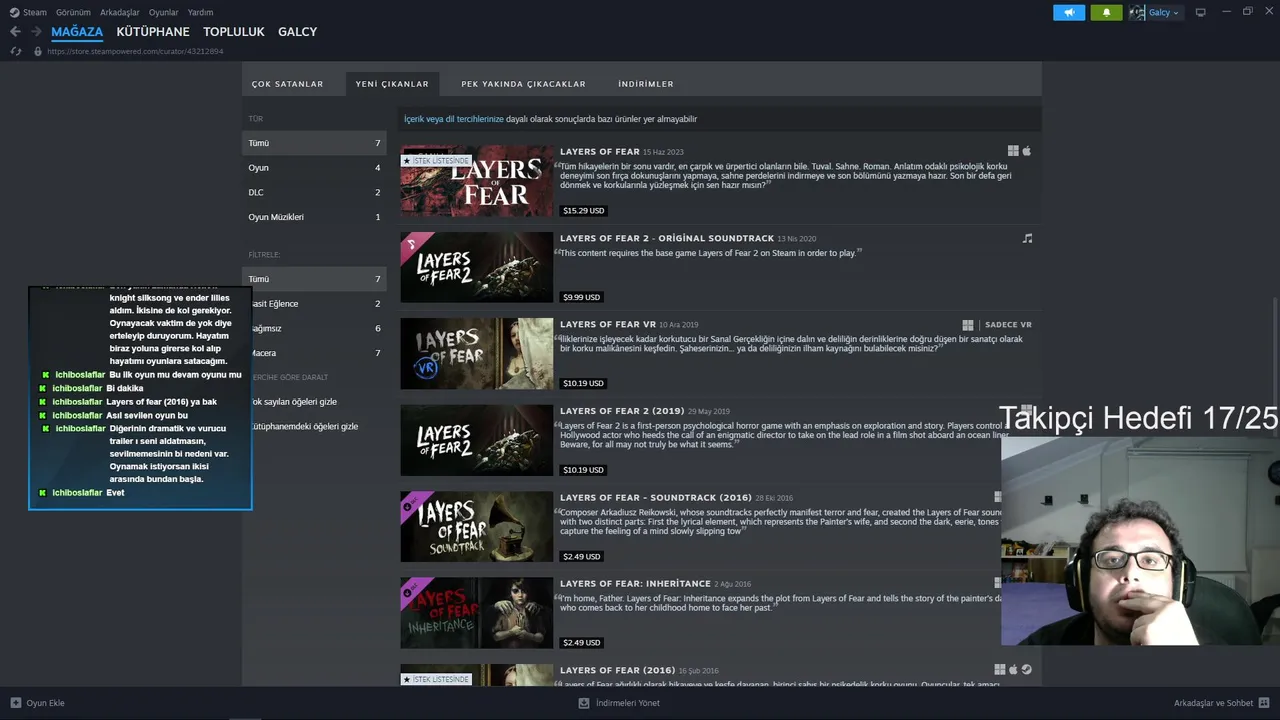Click $10.19 USD price on Layers of Fear VR

click(x=584, y=383)
